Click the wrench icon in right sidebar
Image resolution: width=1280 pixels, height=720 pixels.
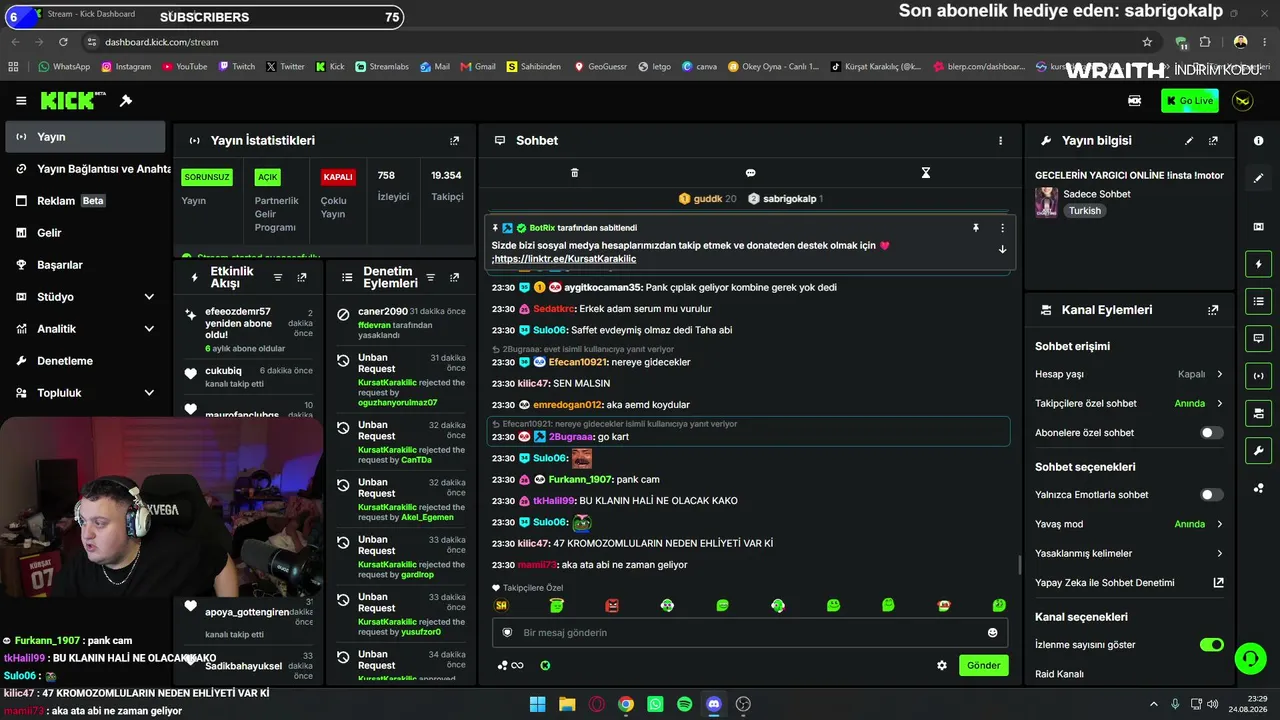click(x=1258, y=451)
